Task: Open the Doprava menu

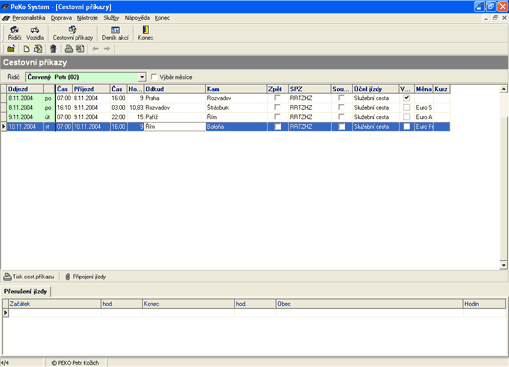Action: (x=61, y=18)
